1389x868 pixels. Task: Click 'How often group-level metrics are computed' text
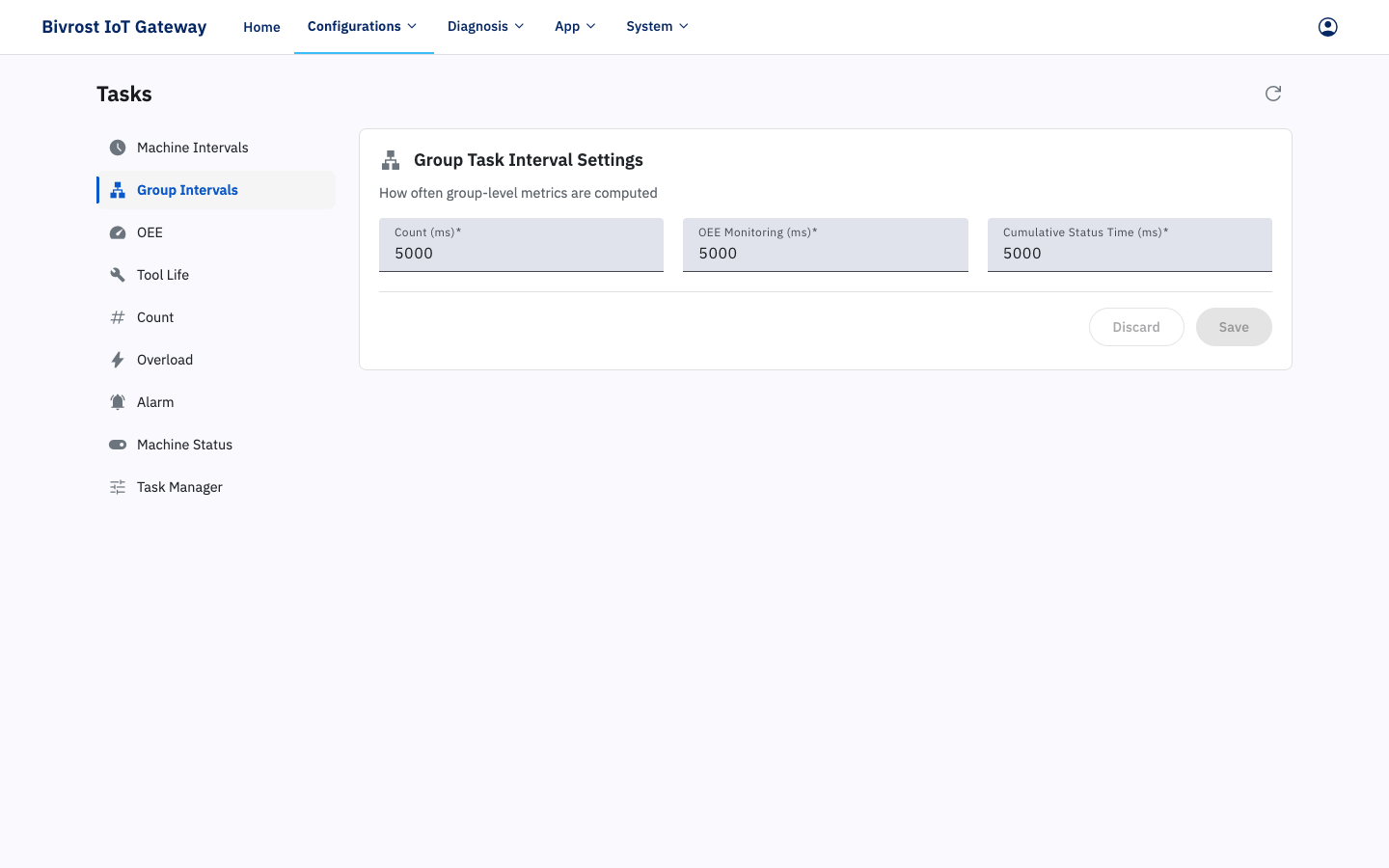[518, 193]
